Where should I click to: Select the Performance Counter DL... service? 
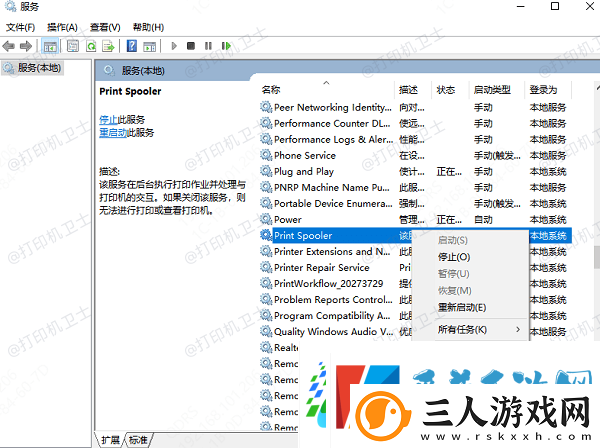416,124
